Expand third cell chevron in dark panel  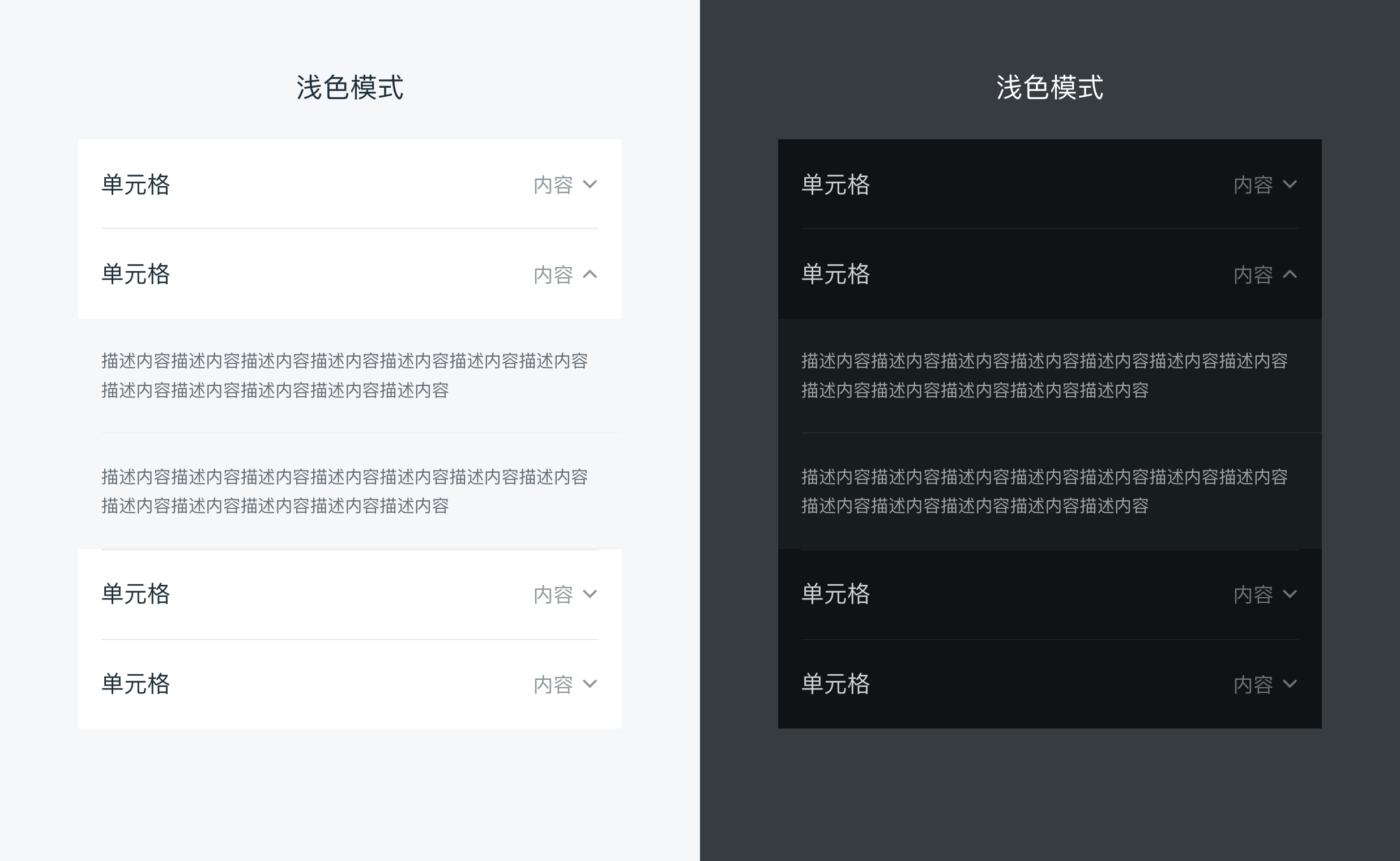(x=1290, y=594)
